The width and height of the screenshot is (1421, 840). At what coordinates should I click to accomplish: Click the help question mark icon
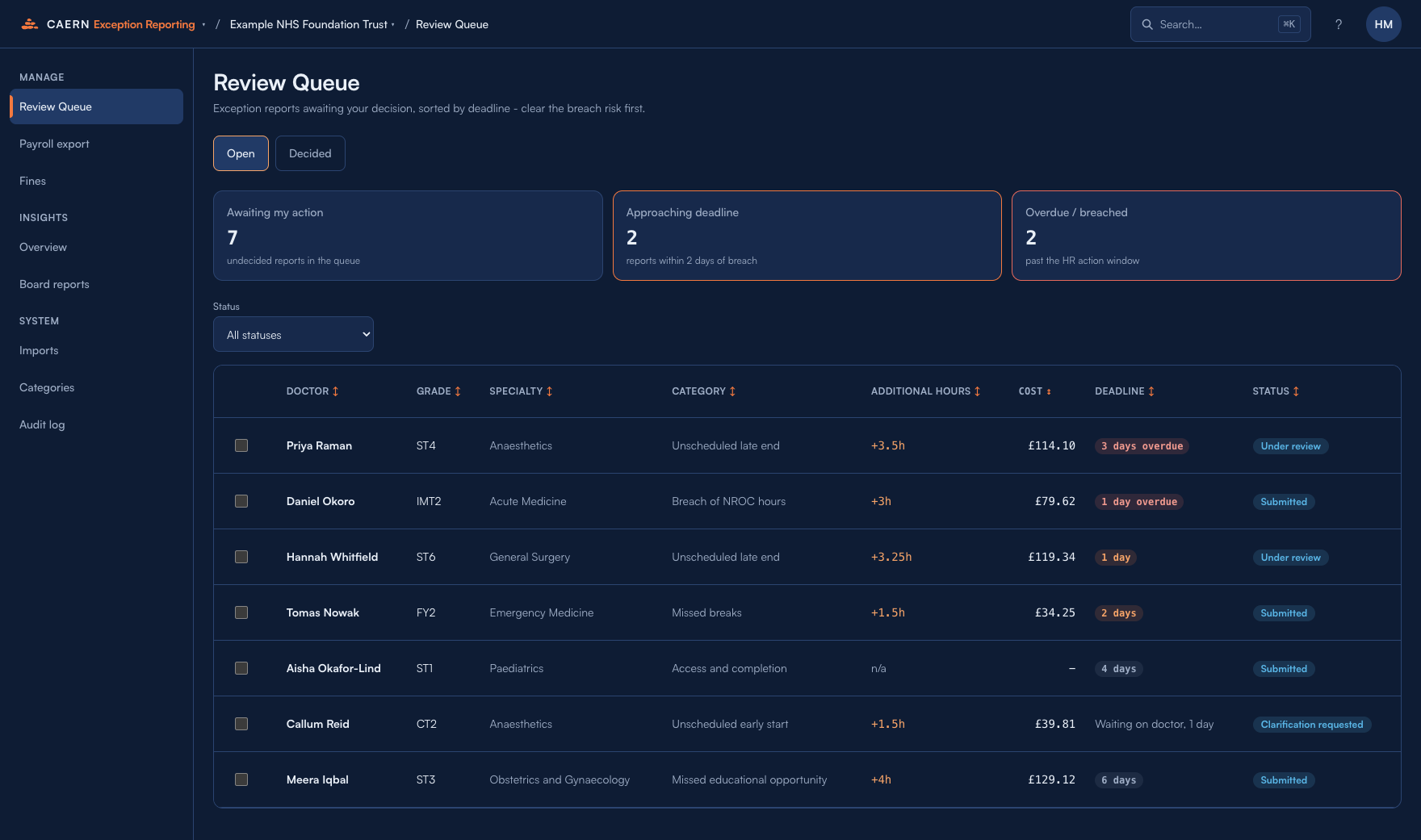[x=1339, y=24]
